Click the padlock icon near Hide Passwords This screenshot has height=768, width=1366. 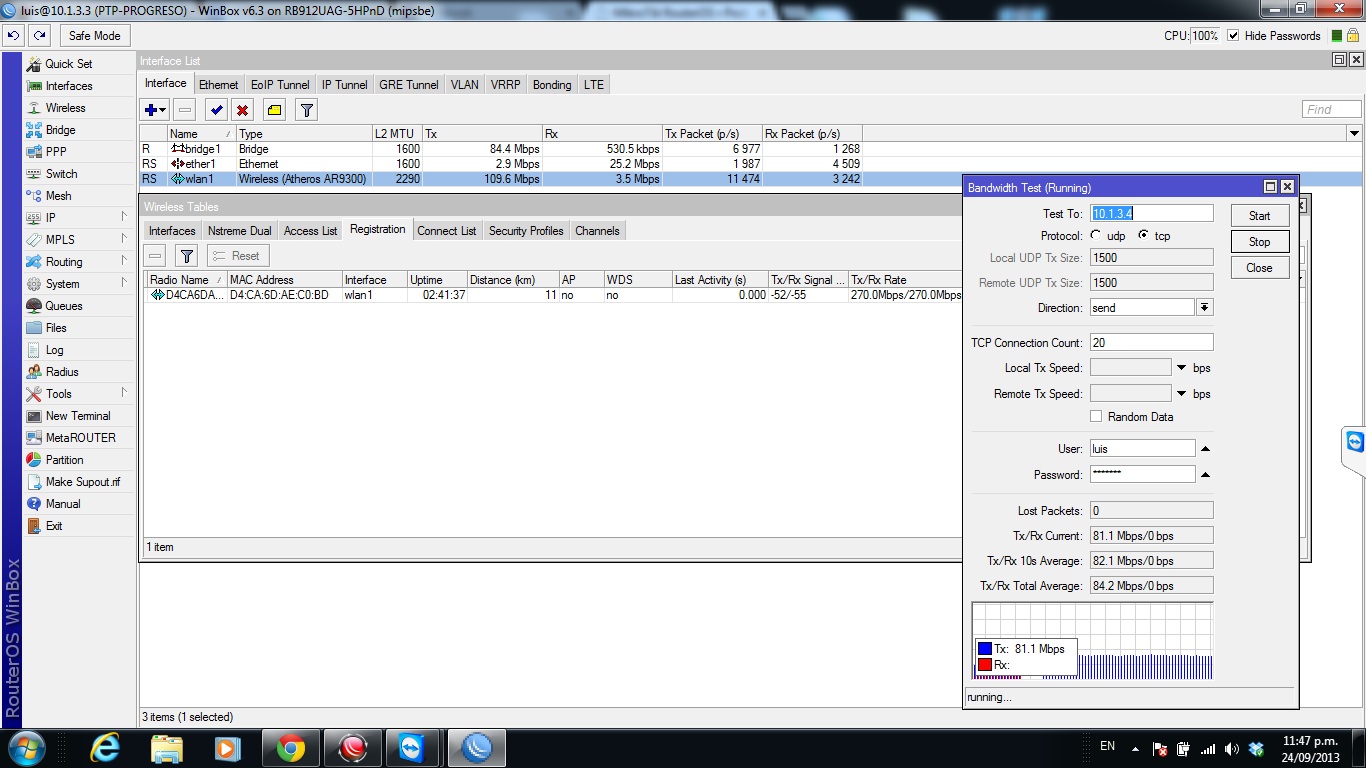tap(1352, 35)
